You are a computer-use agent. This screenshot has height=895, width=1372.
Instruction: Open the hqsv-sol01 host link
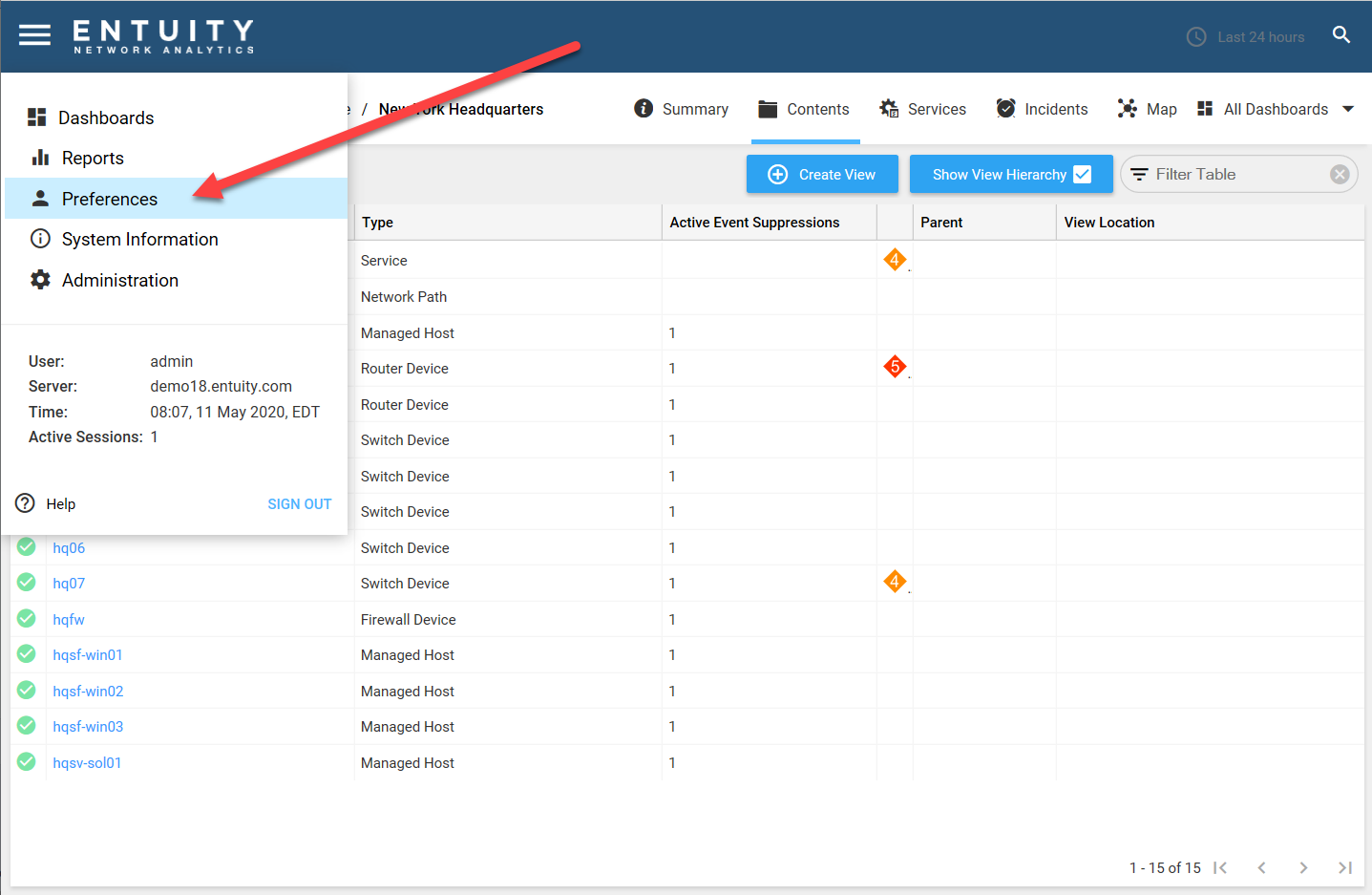(x=87, y=762)
